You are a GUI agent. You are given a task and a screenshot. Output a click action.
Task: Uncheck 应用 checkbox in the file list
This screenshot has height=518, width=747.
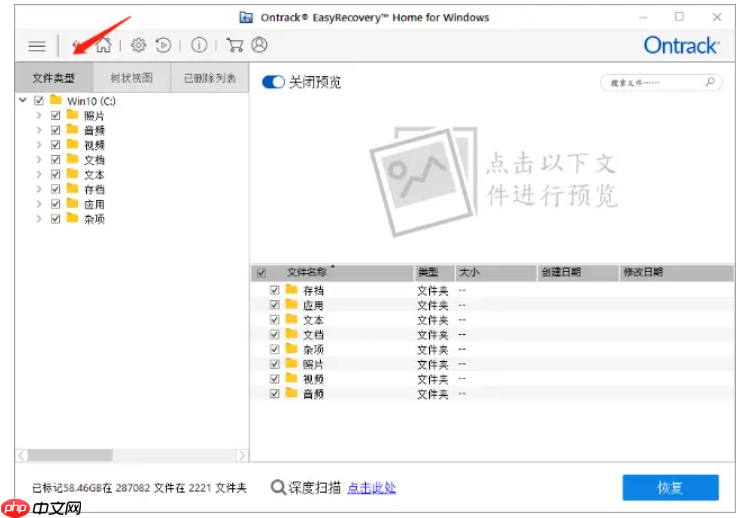[x=274, y=305]
